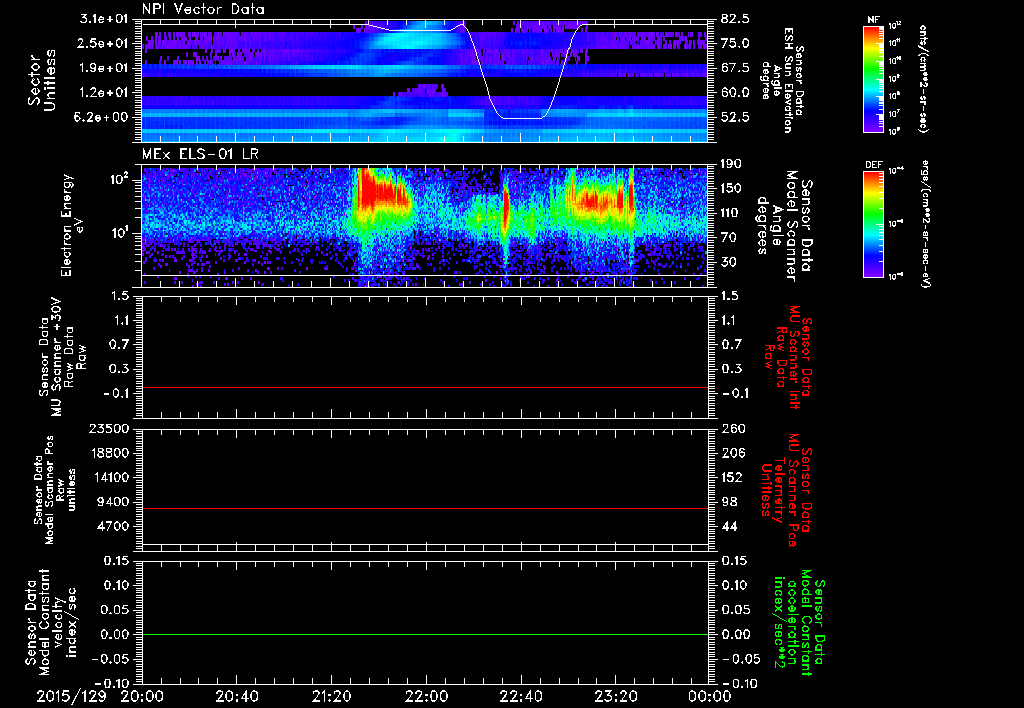Click the NF flux color bar
Viewport: 1024px width, 708px height.
coord(873,78)
